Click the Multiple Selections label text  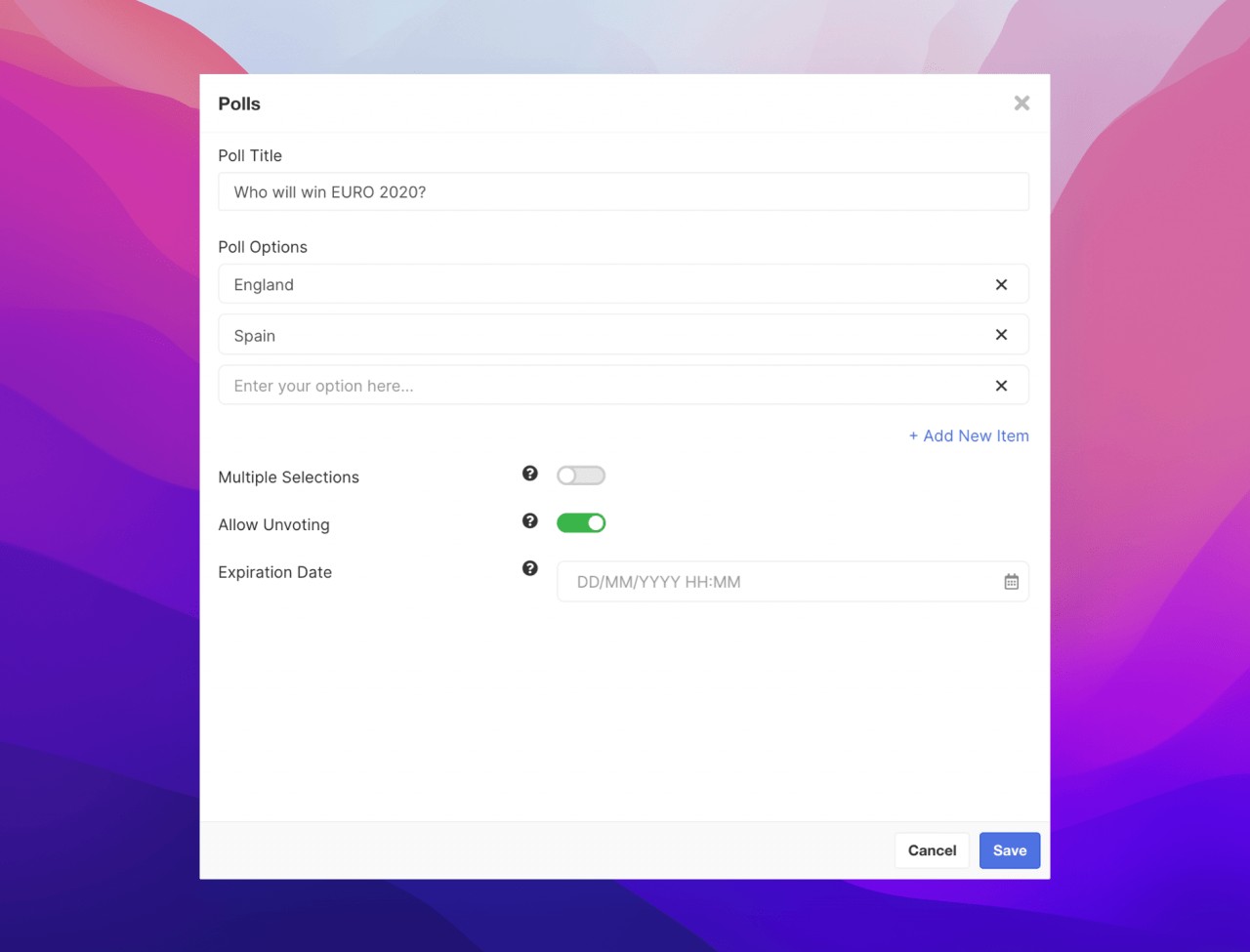coord(288,477)
